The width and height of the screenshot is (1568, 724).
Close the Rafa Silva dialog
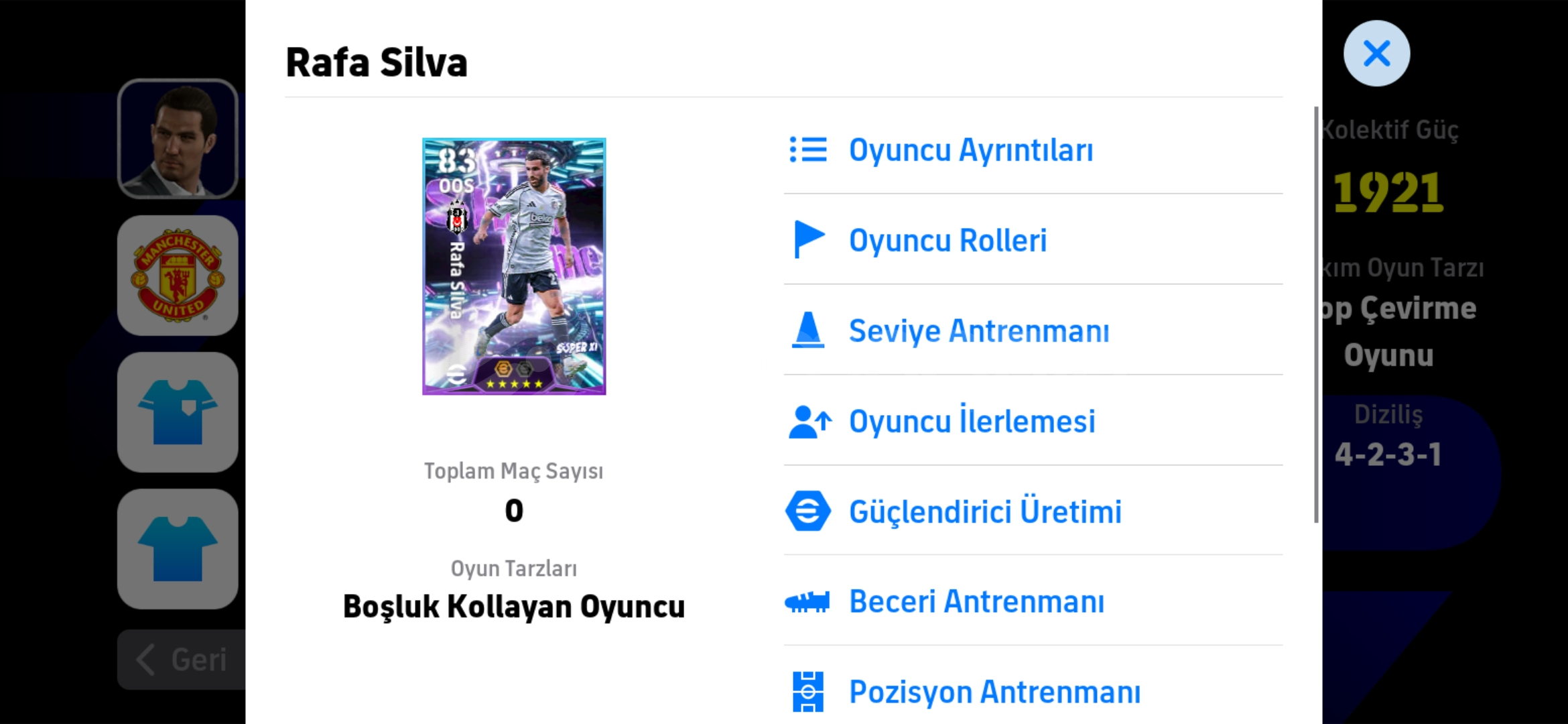coord(1376,54)
